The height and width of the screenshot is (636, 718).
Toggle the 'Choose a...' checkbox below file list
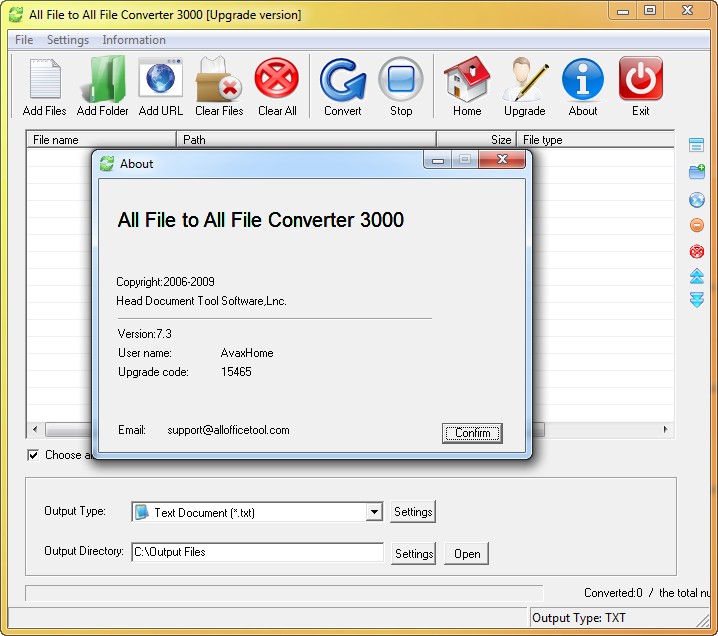(33, 455)
